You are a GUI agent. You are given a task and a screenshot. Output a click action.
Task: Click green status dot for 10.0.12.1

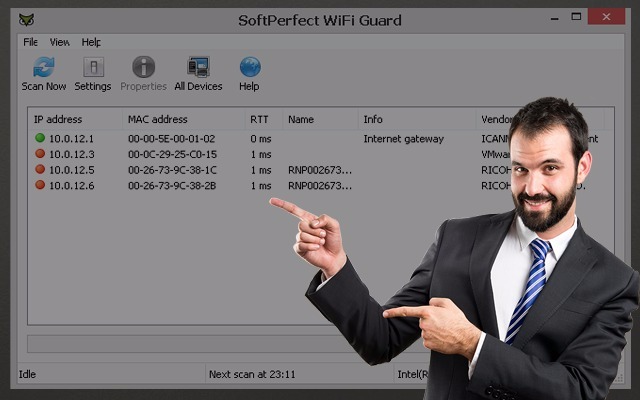click(40, 138)
